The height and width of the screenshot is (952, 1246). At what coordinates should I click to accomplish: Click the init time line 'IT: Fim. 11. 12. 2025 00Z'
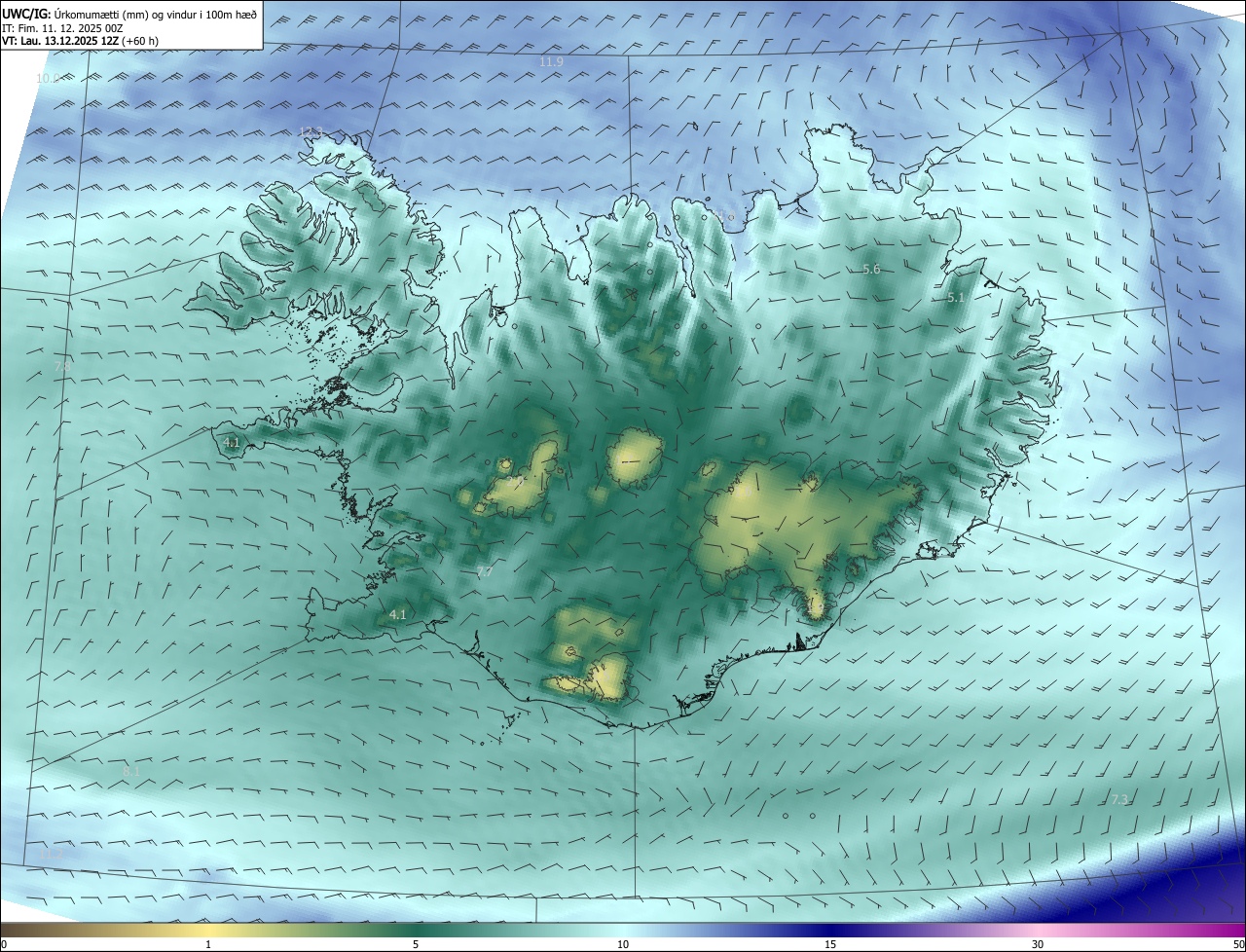[62, 29]
